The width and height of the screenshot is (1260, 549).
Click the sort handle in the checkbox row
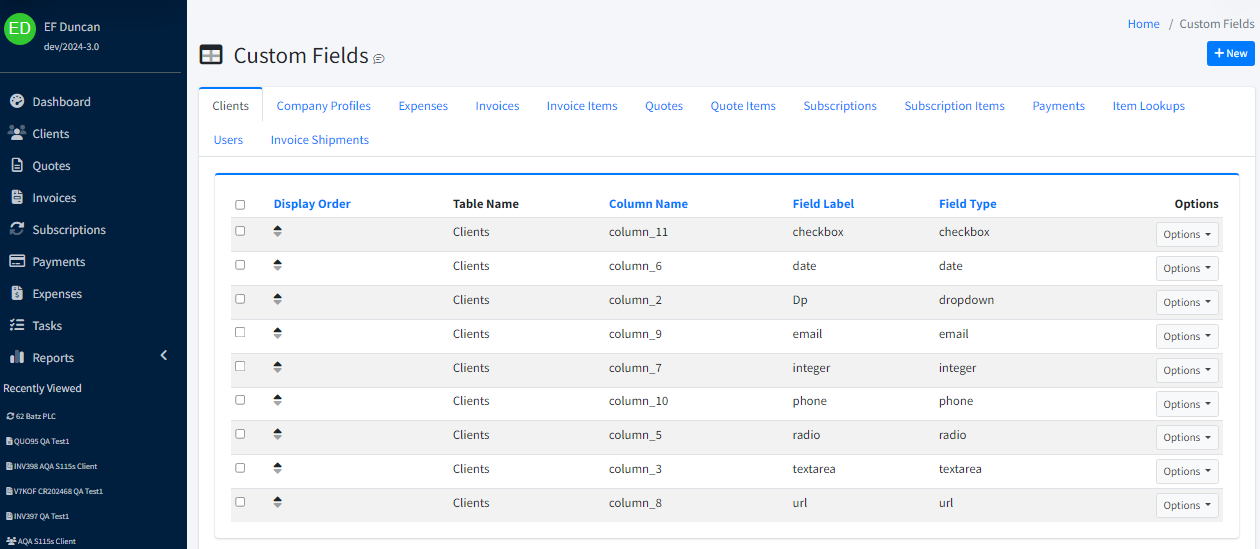tap(277, 231)
